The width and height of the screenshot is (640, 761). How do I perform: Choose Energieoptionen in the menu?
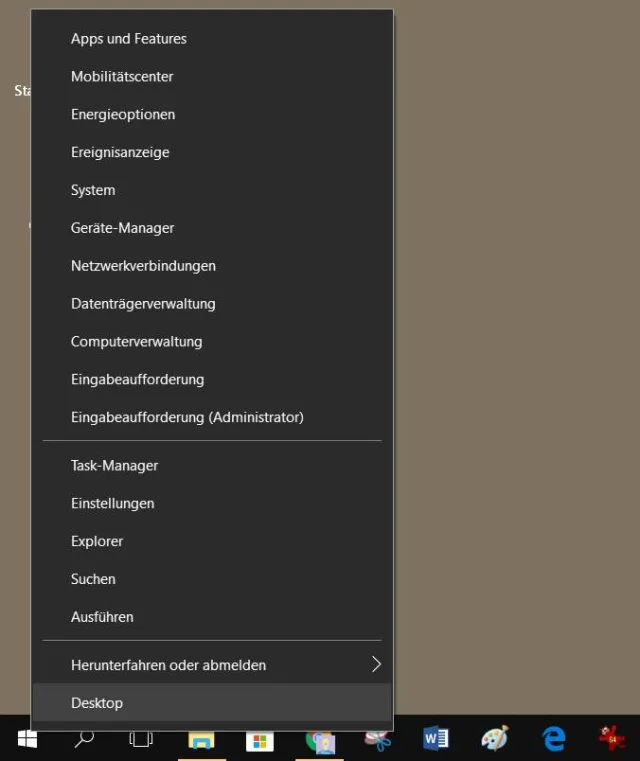[123, 115]
